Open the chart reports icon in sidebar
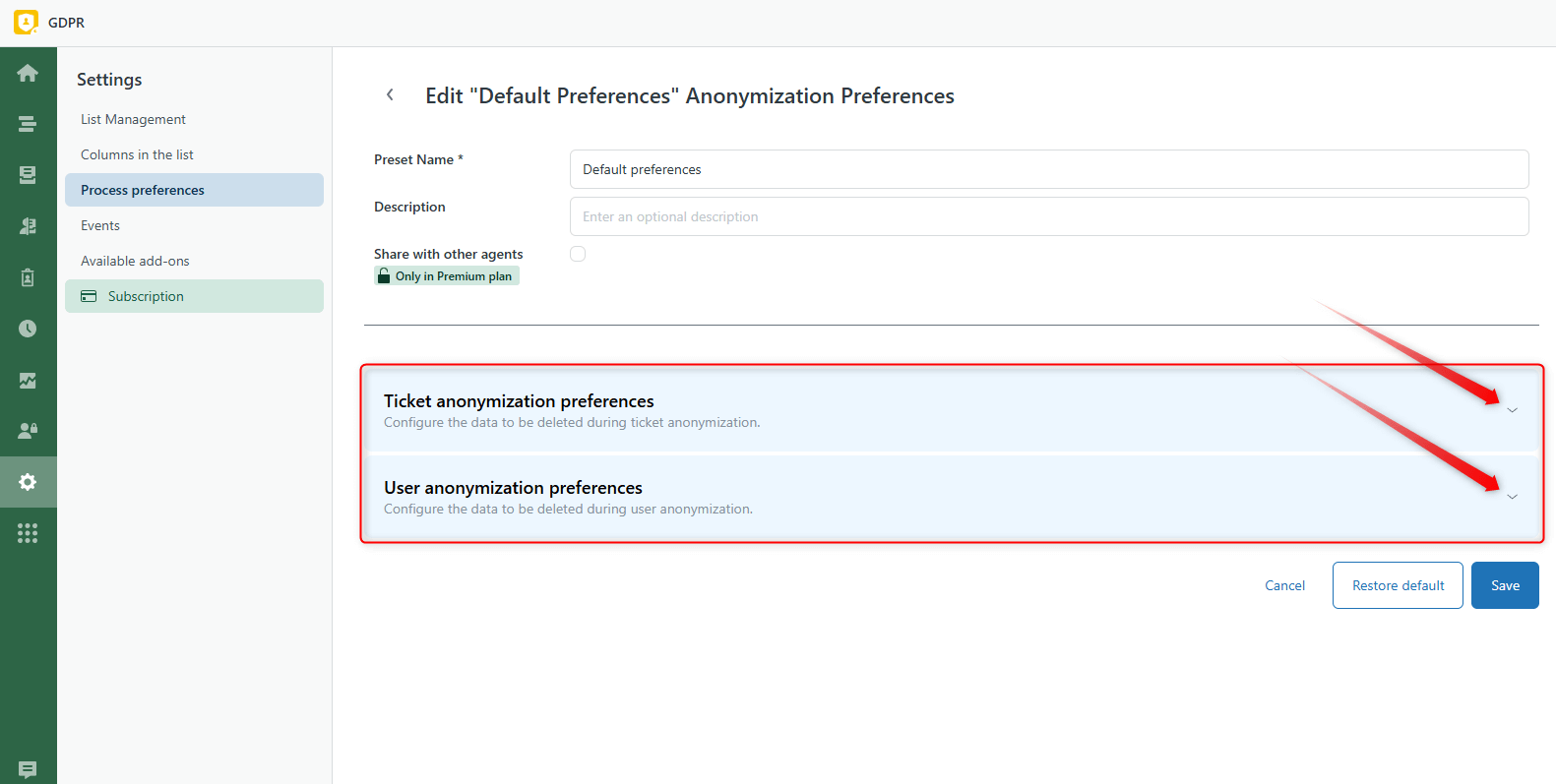The image size is (1556, 784). [x=28, y=380]
